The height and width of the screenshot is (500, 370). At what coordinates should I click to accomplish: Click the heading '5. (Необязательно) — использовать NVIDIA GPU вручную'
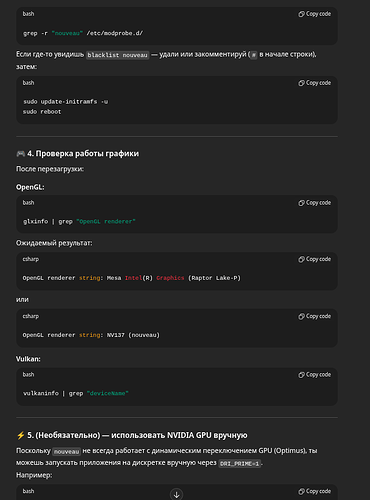coord(137,435)
